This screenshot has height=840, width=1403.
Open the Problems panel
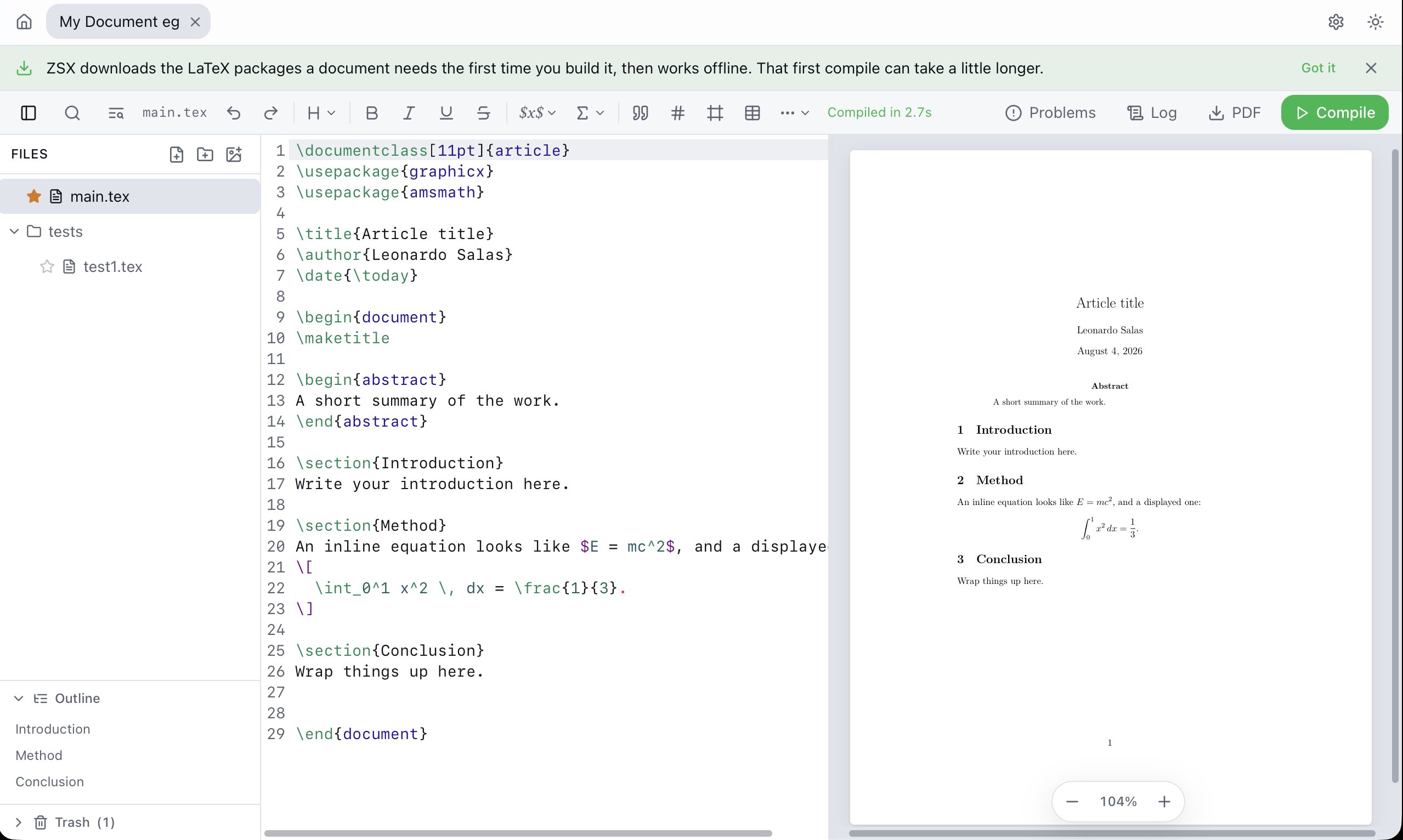1050,112
